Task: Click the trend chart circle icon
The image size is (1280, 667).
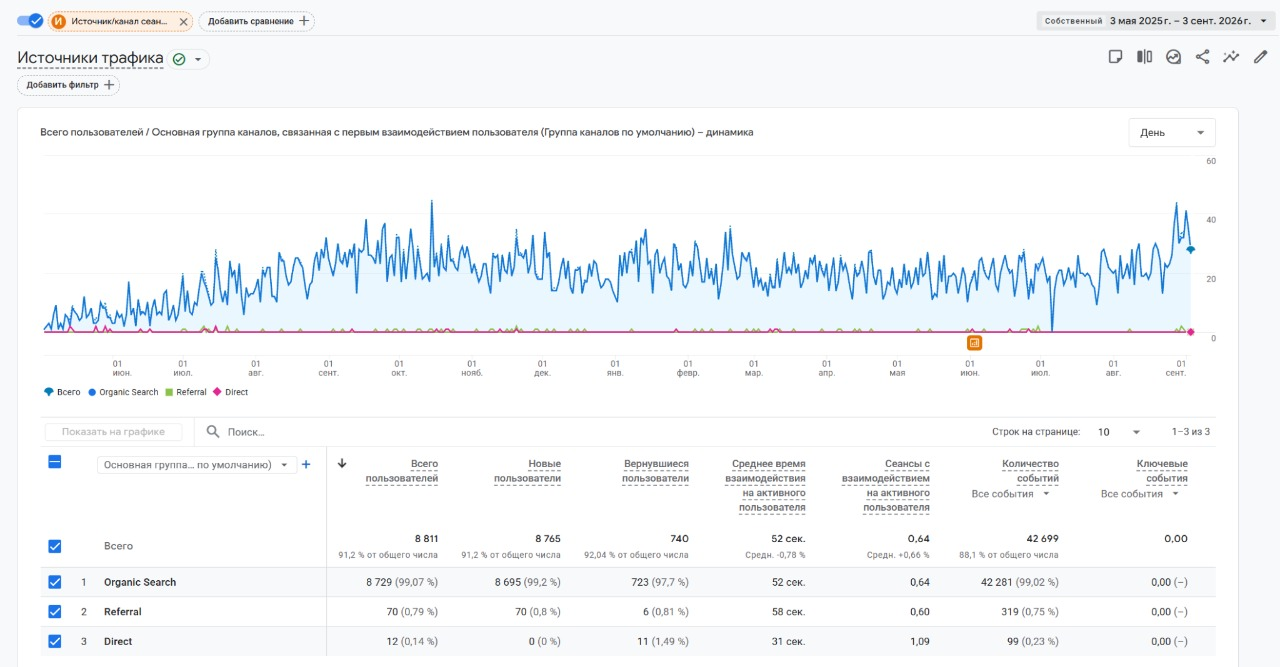Action: point(1174,57)
